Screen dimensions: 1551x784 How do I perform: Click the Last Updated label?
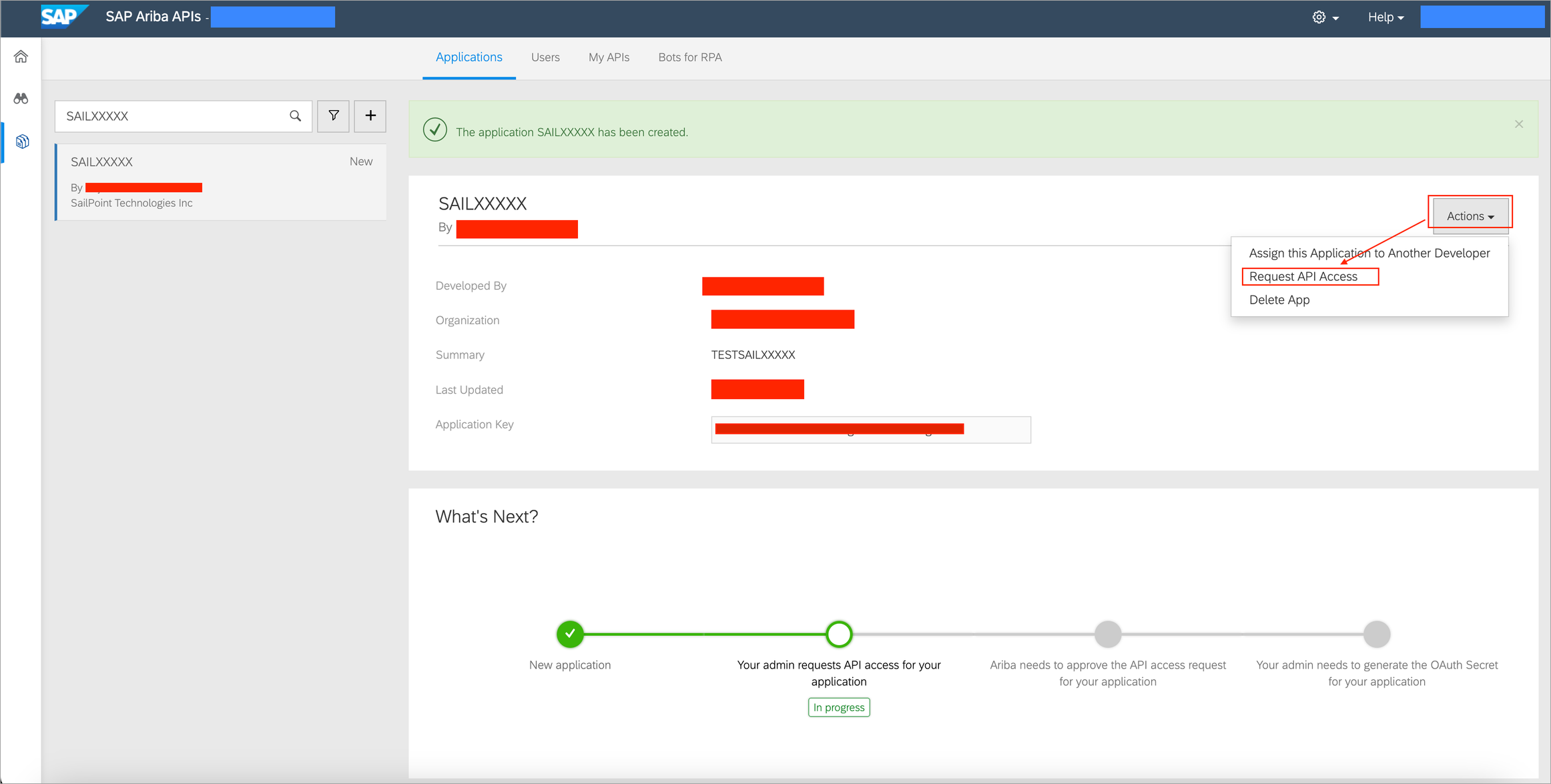[x=469, y=390]
